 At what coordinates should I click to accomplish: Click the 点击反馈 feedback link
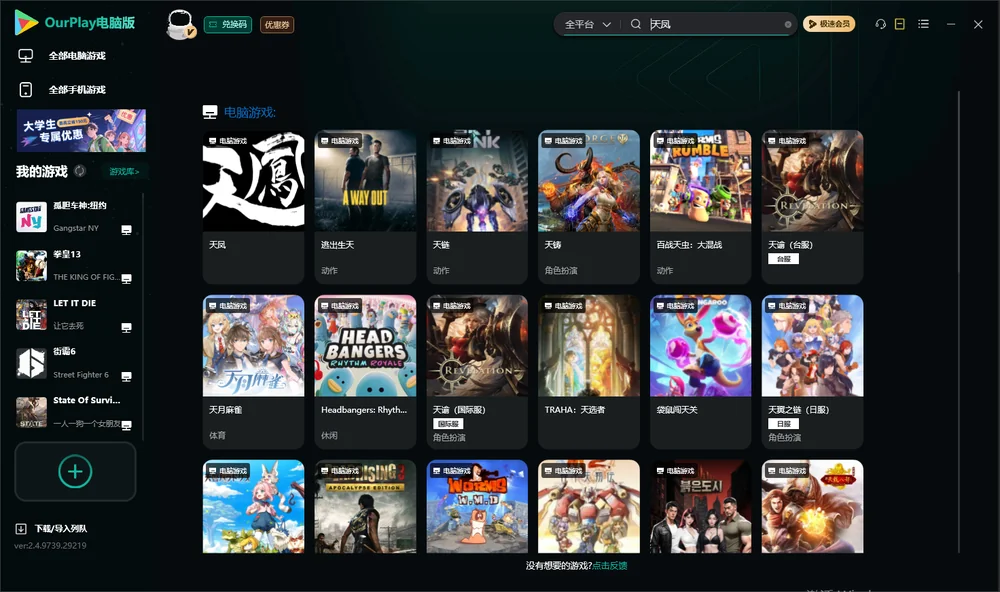(610, 566)
